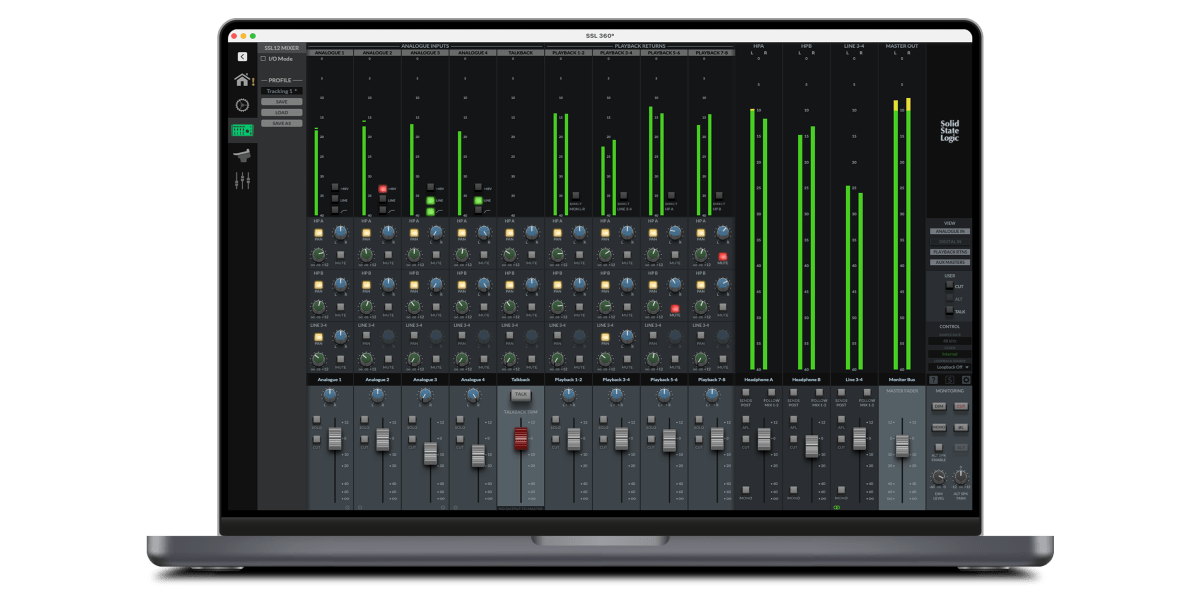Viewport: 1200px width, 600px height.
Task: Switch view to PLAYBACK RTNS
Action: click(949, 252)
